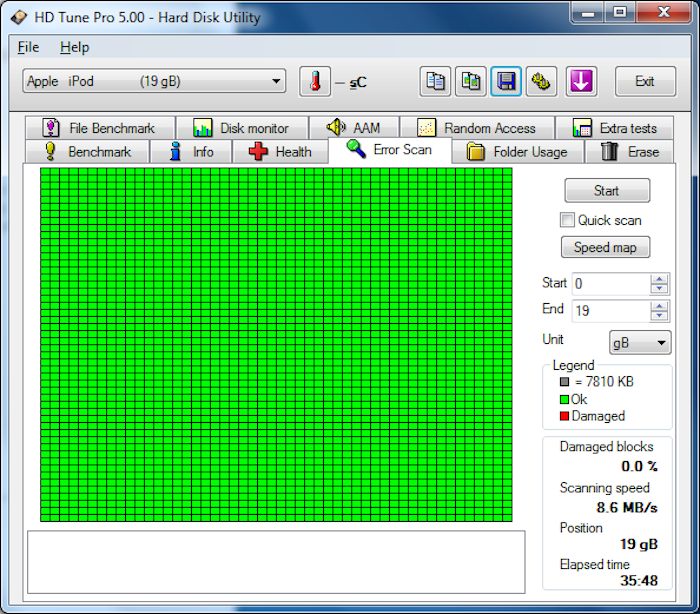This screenshot has height=614, width=700.
Task: Save screenshot floppy disk icon
Action: [506, 81]
